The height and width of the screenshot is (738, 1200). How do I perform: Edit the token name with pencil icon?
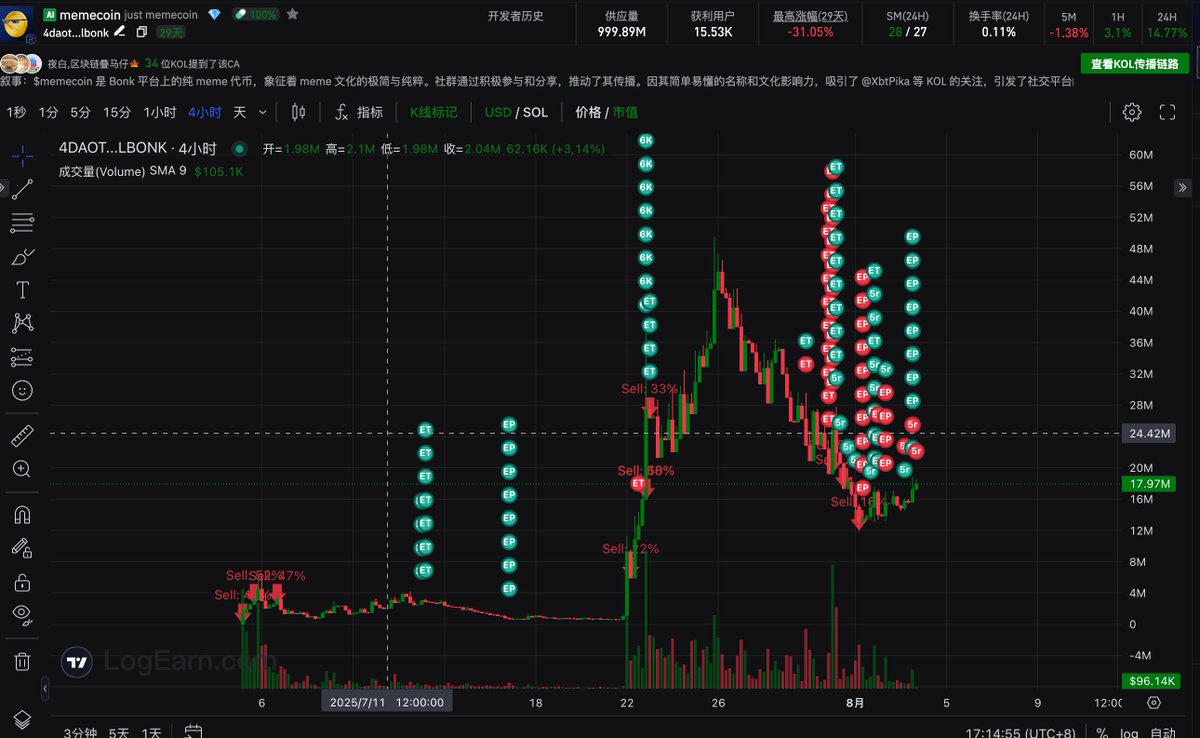120,33
